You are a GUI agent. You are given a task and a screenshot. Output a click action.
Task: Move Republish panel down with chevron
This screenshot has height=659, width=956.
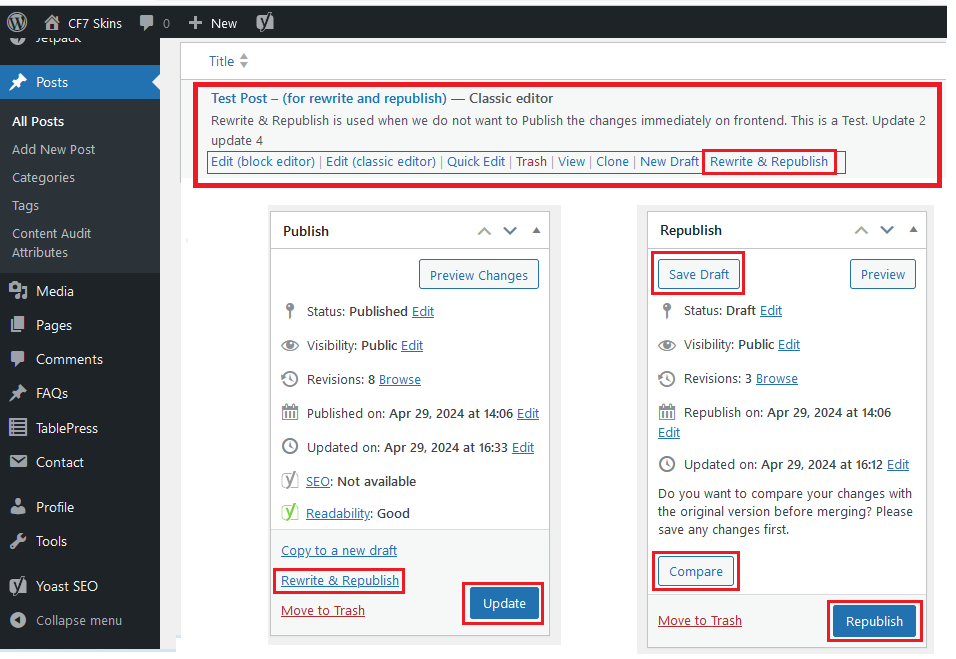pos(887,230)
